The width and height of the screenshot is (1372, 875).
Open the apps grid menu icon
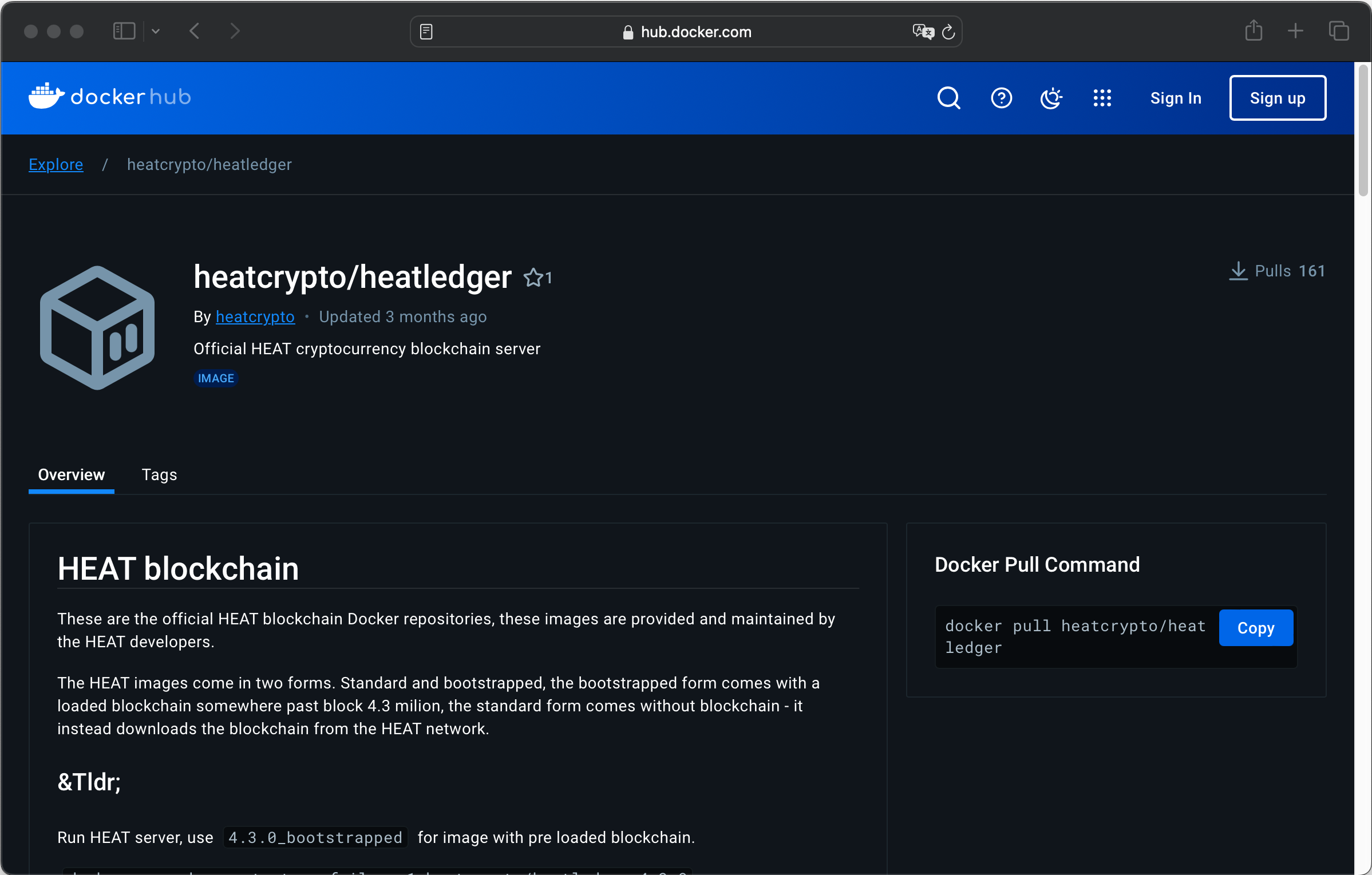click(1102, 98)
